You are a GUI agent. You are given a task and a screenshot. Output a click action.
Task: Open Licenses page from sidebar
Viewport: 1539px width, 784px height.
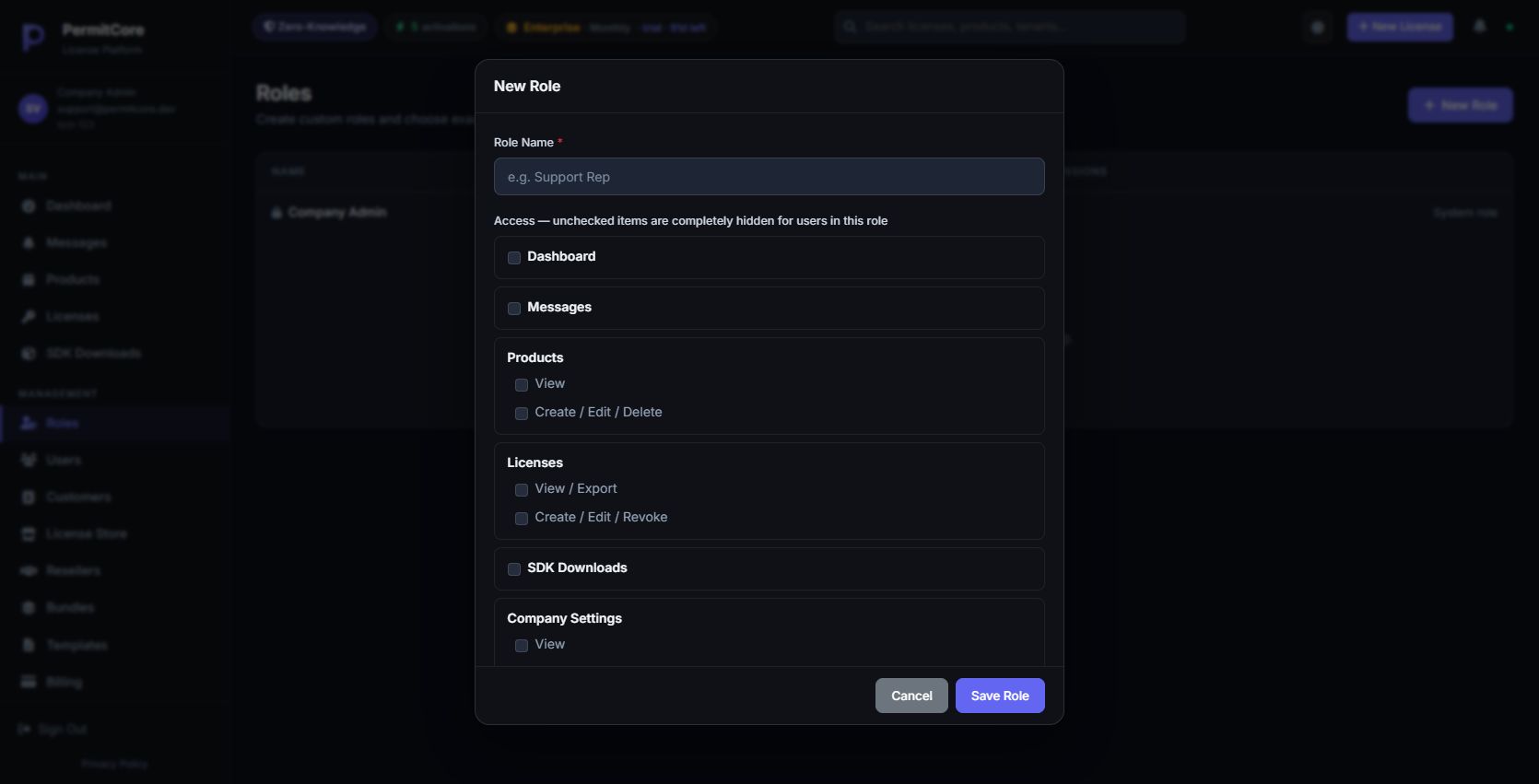coord(115,316)
